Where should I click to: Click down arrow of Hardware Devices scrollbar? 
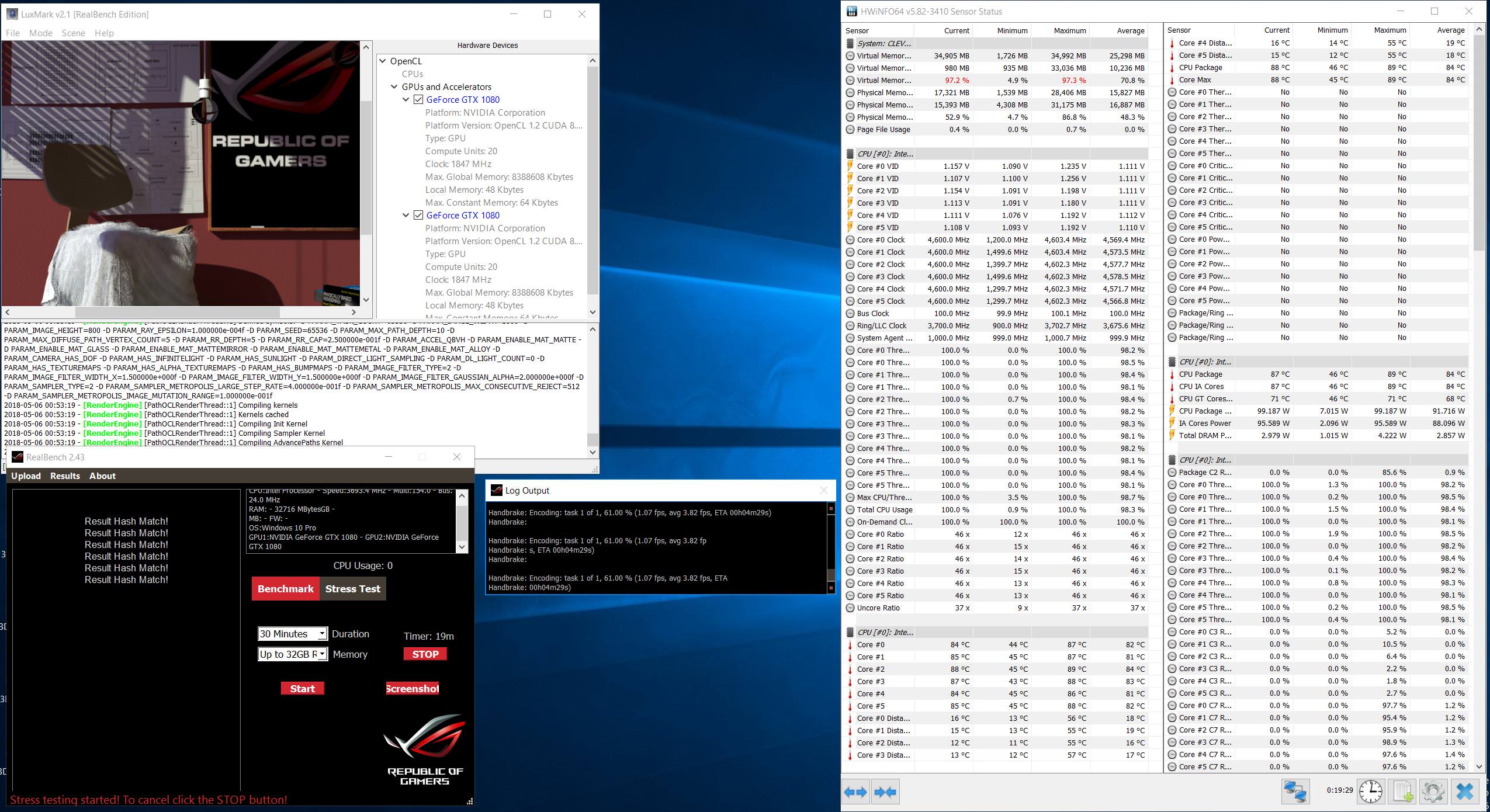pos(592,313)
